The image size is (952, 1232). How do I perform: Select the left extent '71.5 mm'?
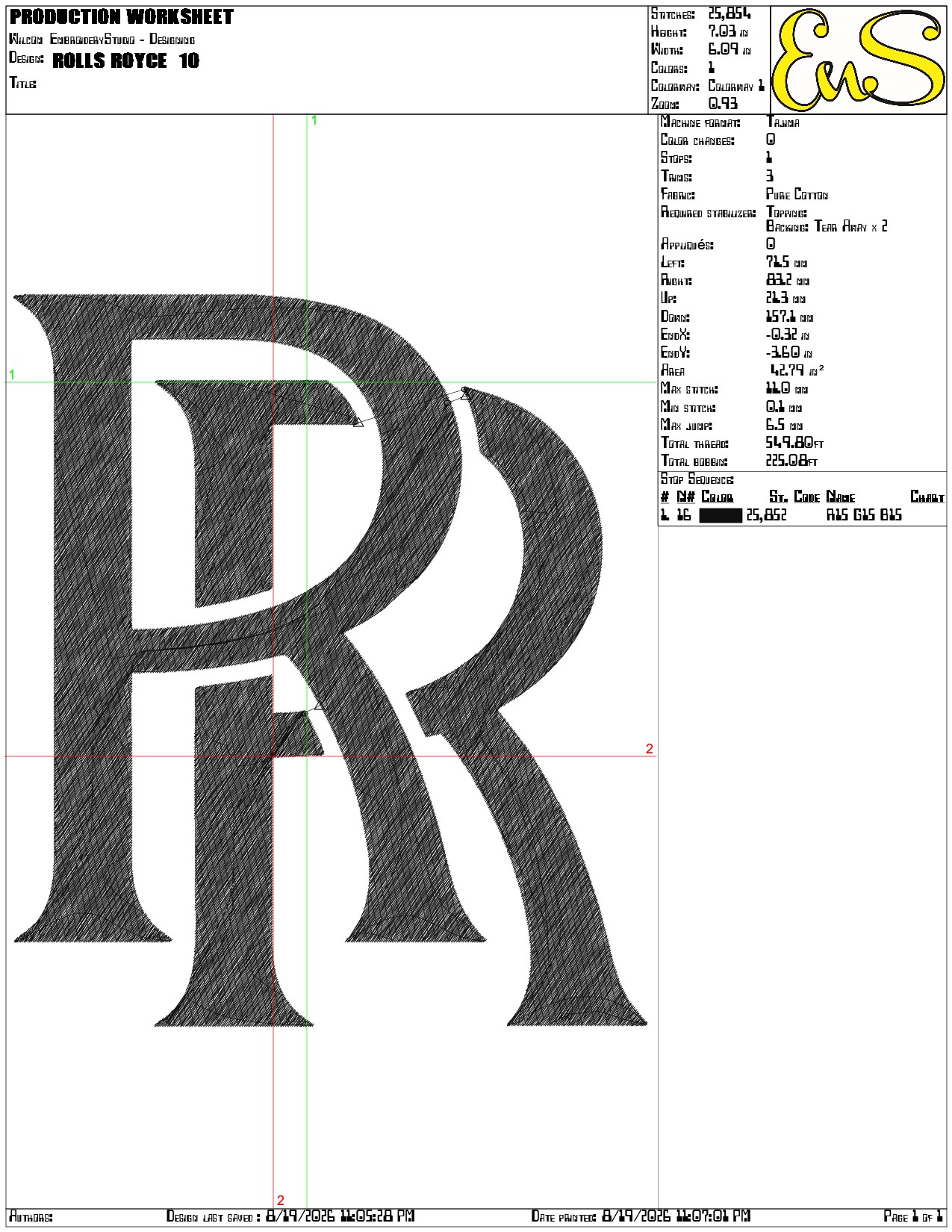coord(786,262)
